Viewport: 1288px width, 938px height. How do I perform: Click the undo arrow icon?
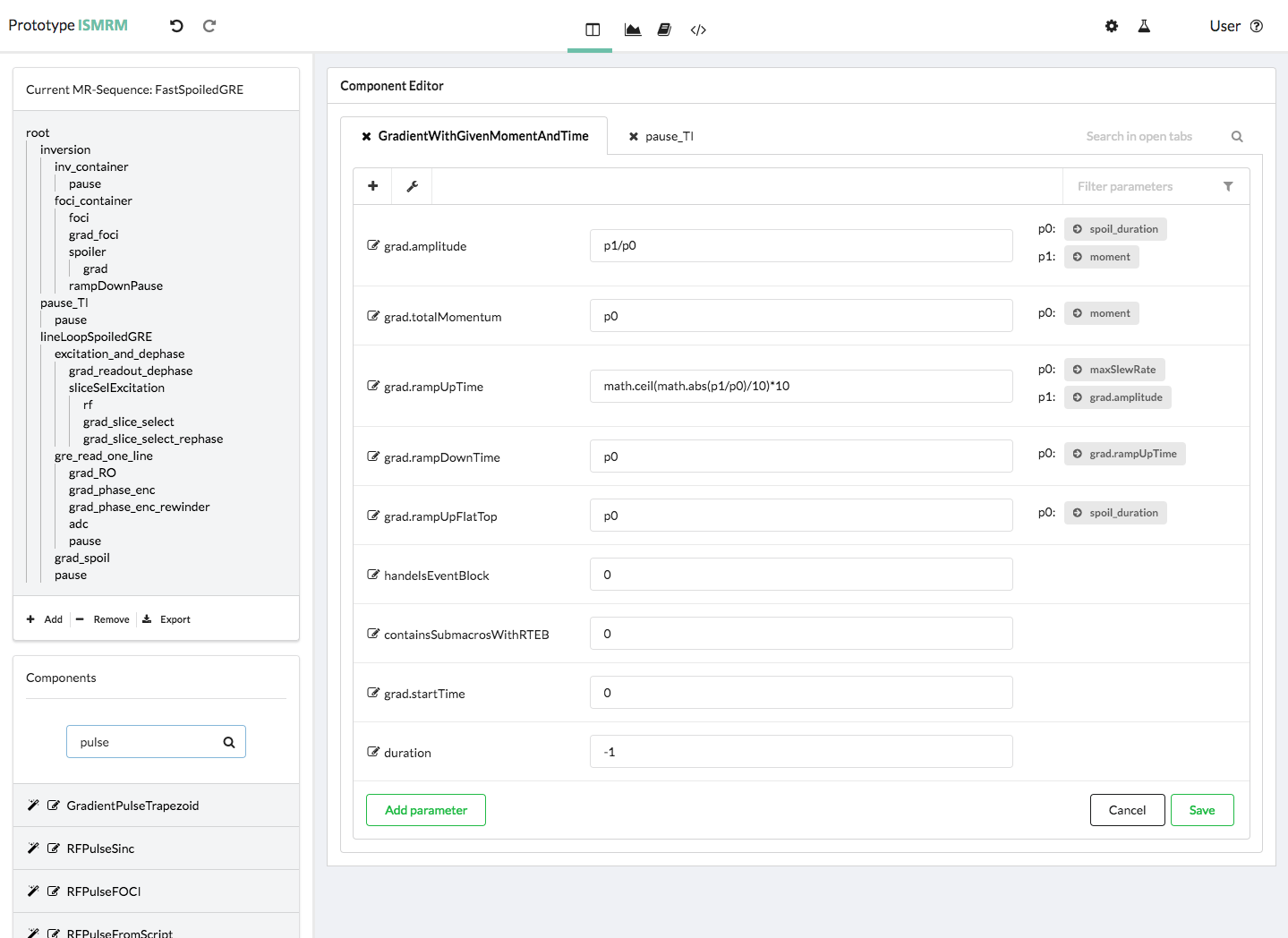click(x=176, y=26)
